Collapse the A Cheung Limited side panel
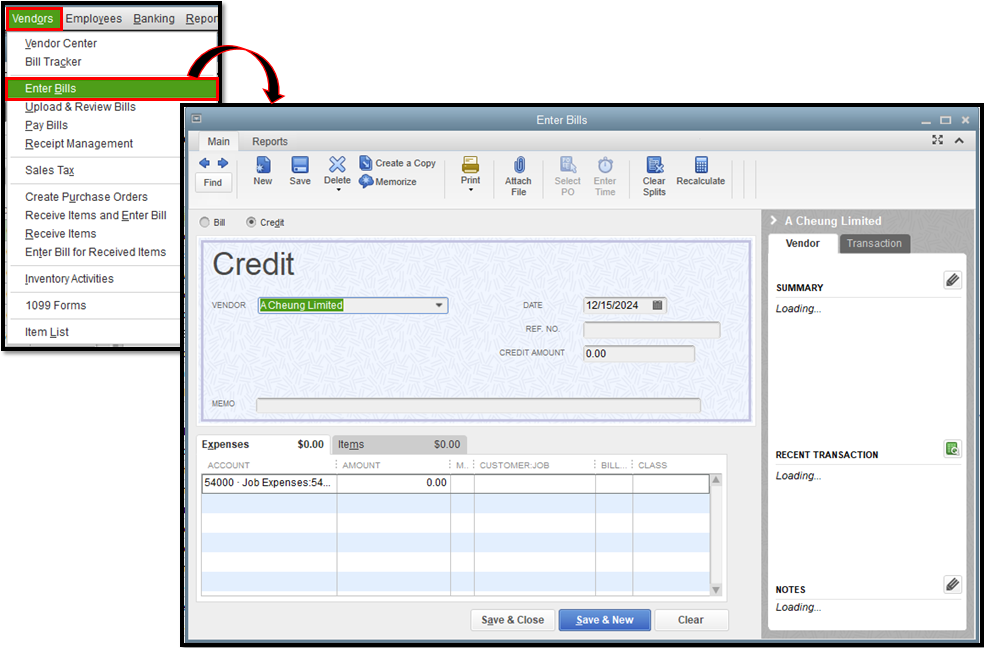Screen dimensions: 984x648 [x=774, y=221]
